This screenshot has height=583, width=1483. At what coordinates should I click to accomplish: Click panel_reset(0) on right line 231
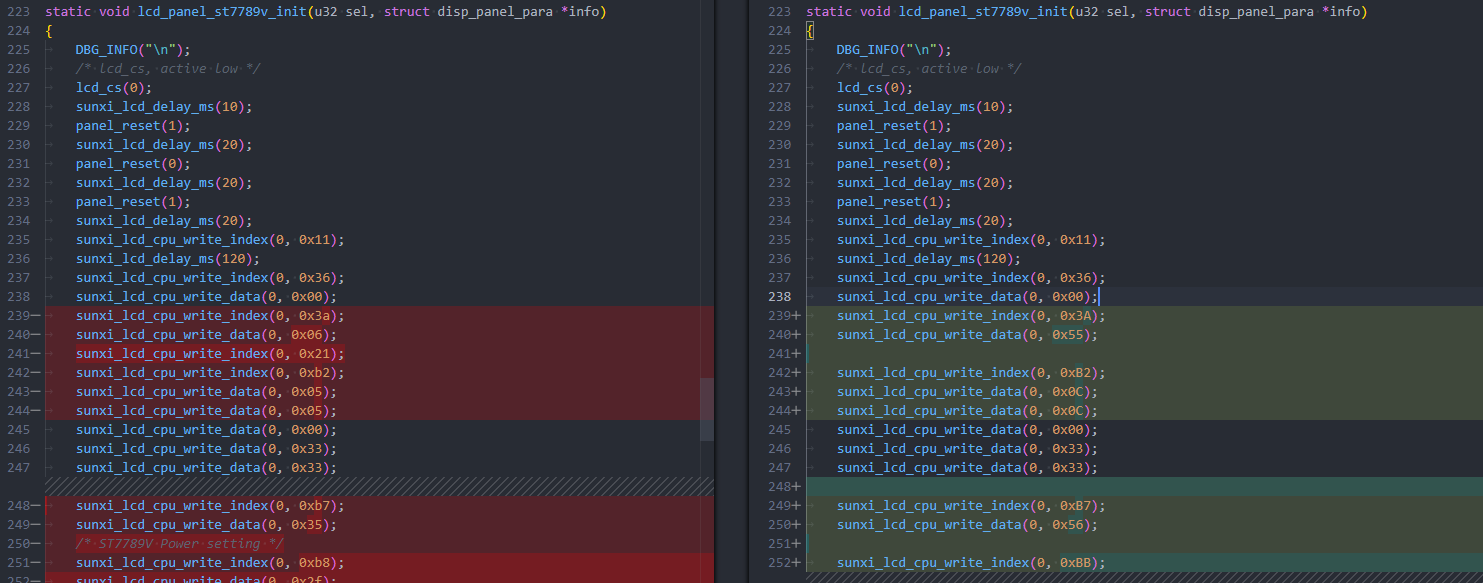click(894, 164)
